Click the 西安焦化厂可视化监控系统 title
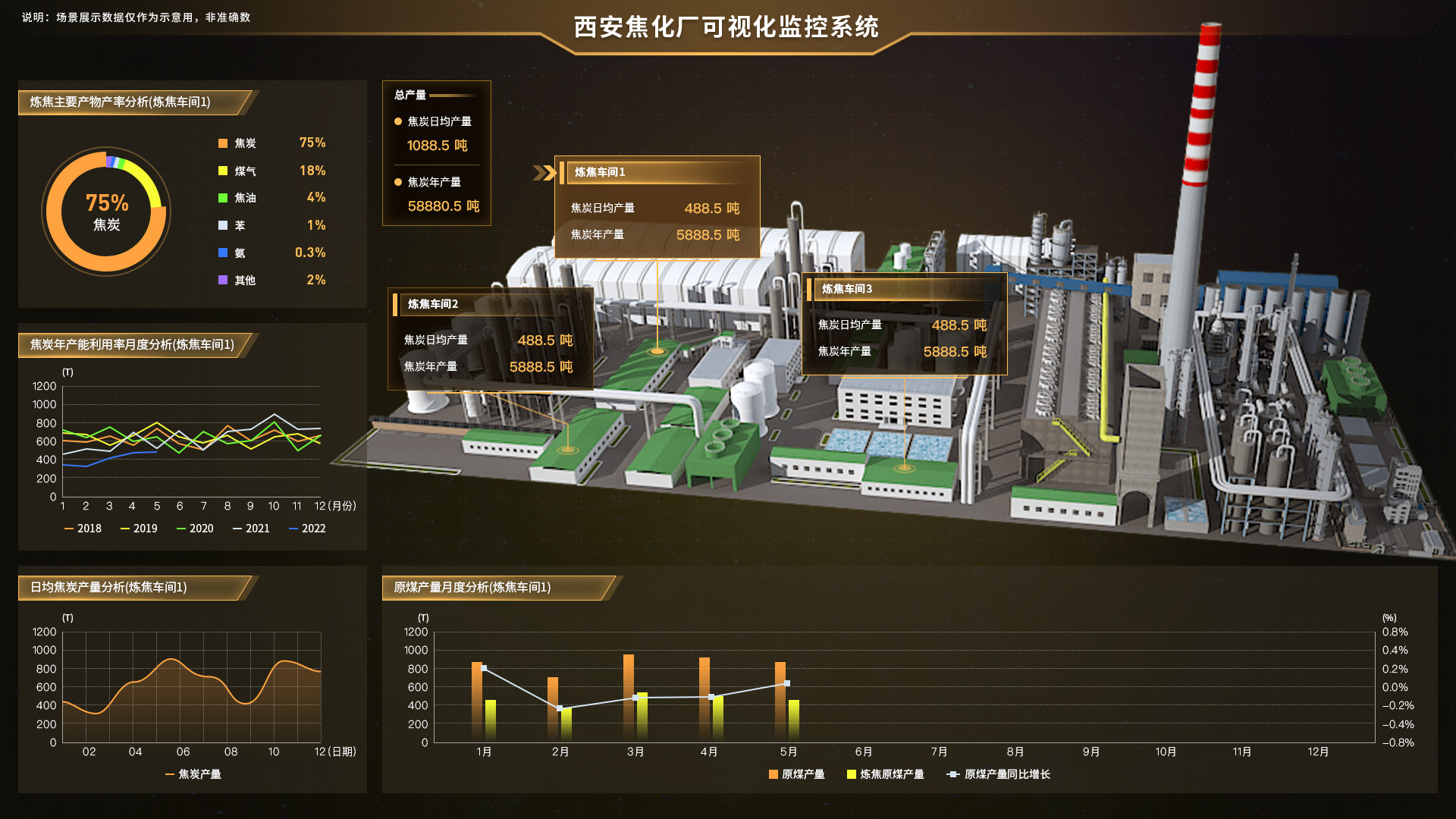Screen dimensions: 1456x819 (726, 27)
